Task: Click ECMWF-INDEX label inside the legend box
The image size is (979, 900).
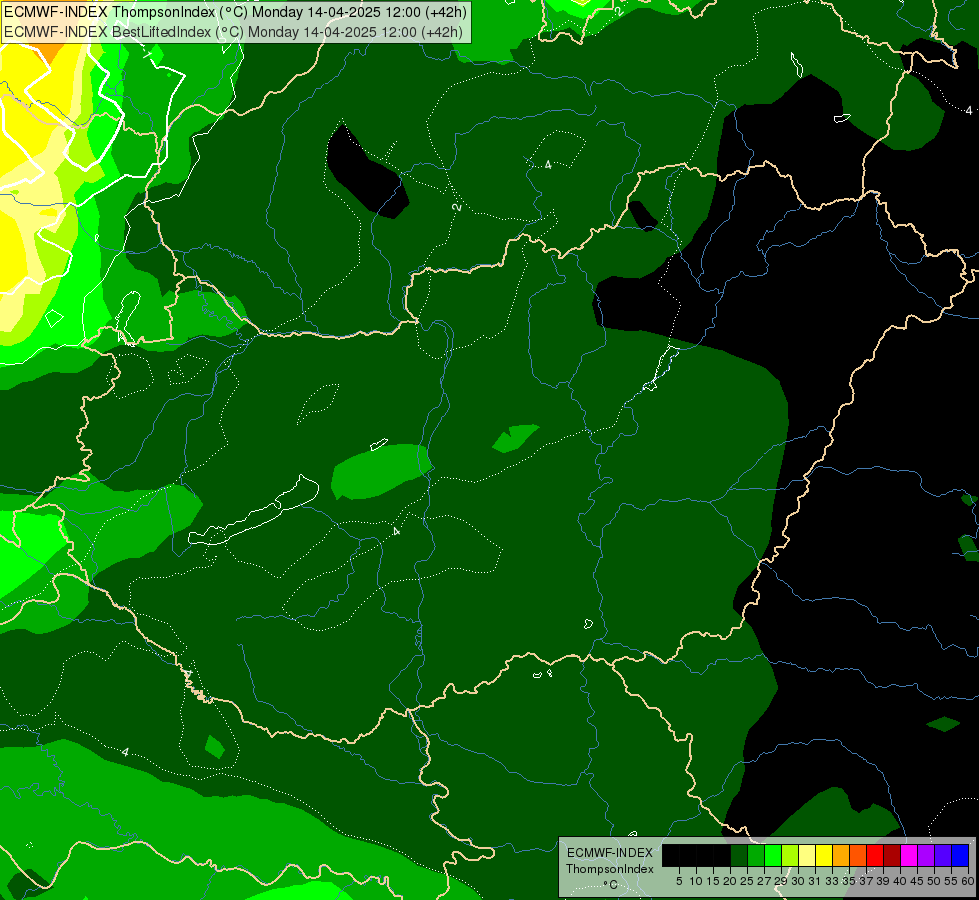Action: (x=610, y=853)
